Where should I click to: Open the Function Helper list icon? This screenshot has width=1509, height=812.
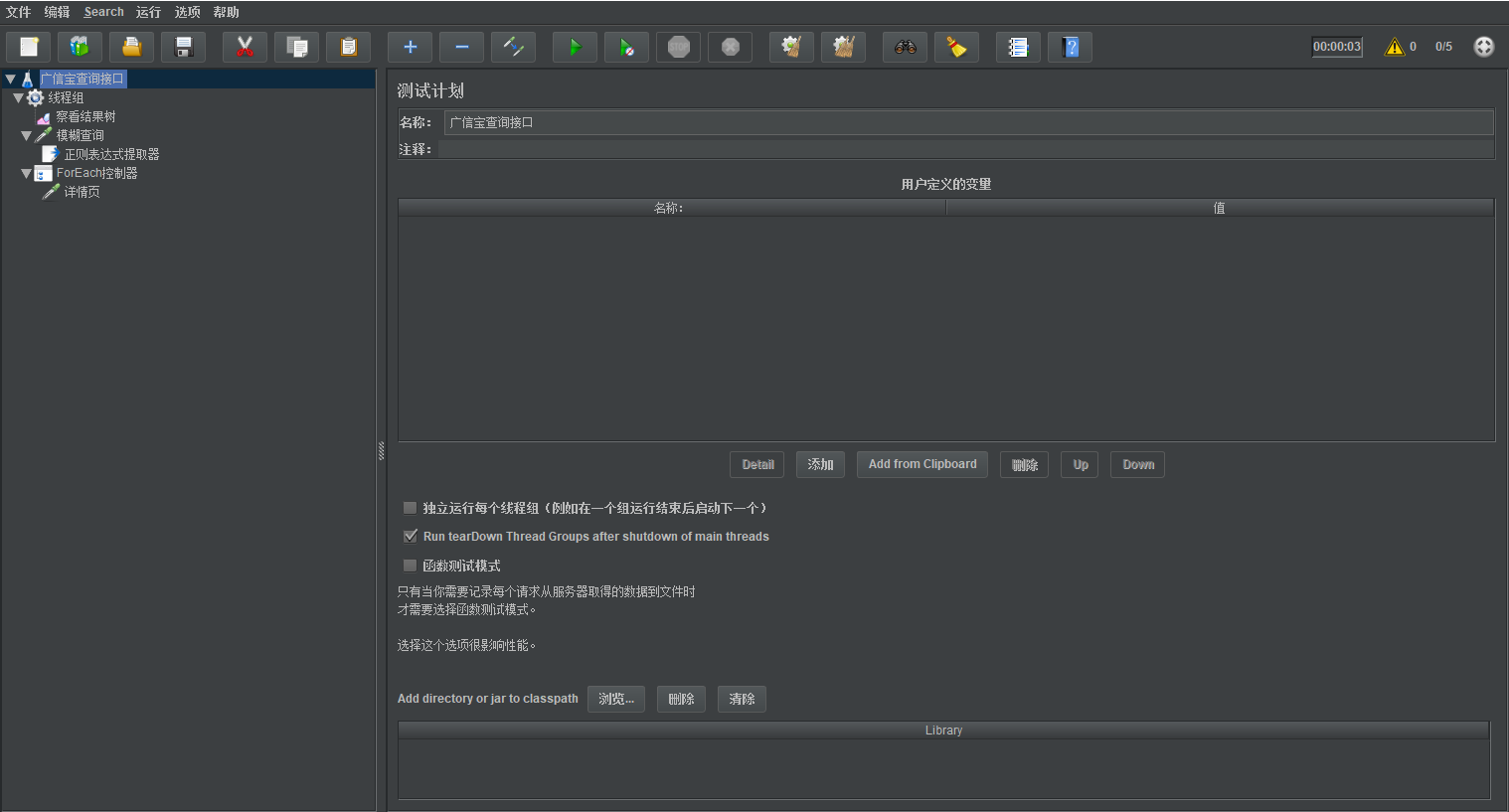[x=1018, y=47]
